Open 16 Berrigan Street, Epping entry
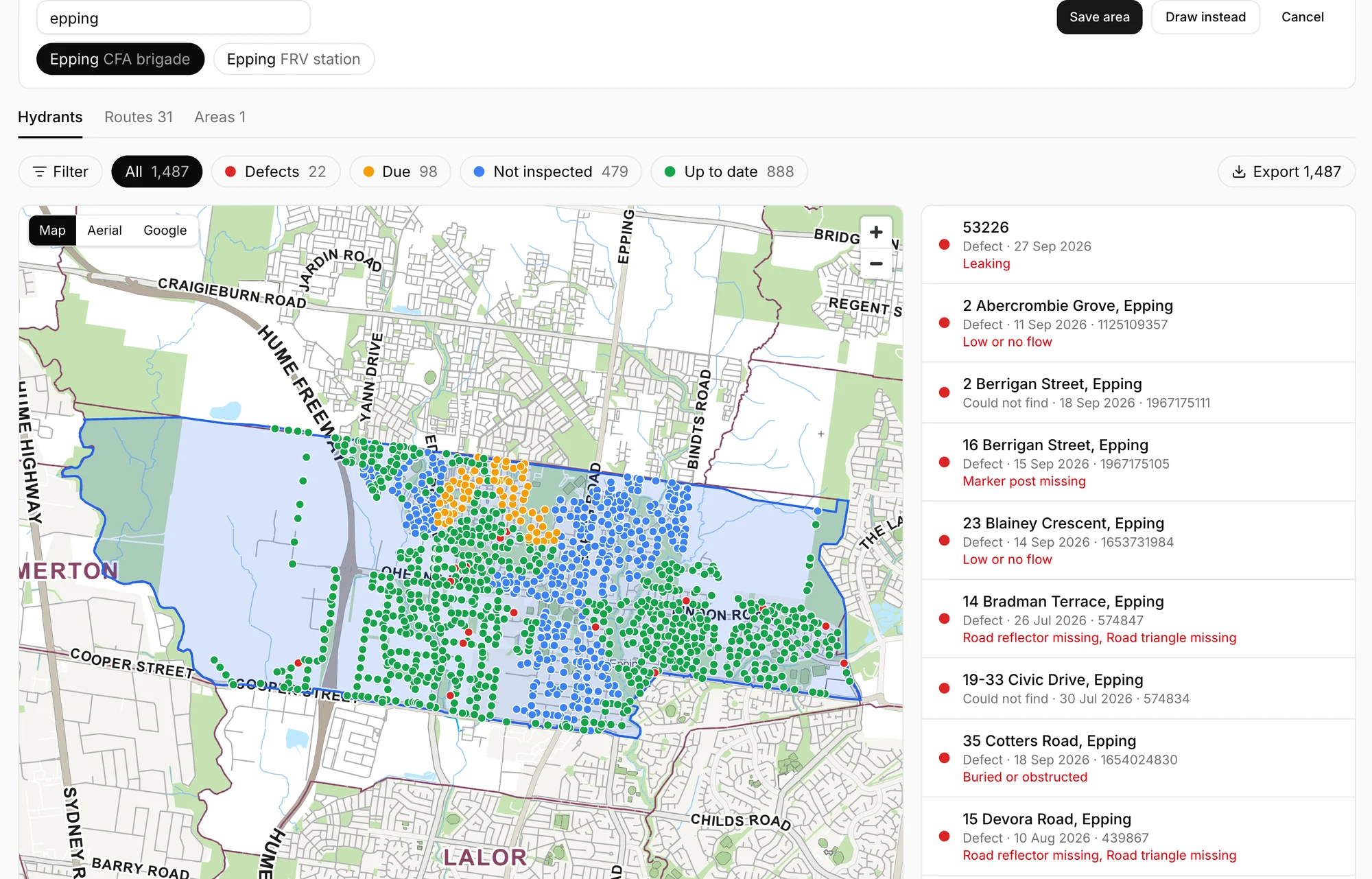The image size is (1372, 879). click(1138, 462)
